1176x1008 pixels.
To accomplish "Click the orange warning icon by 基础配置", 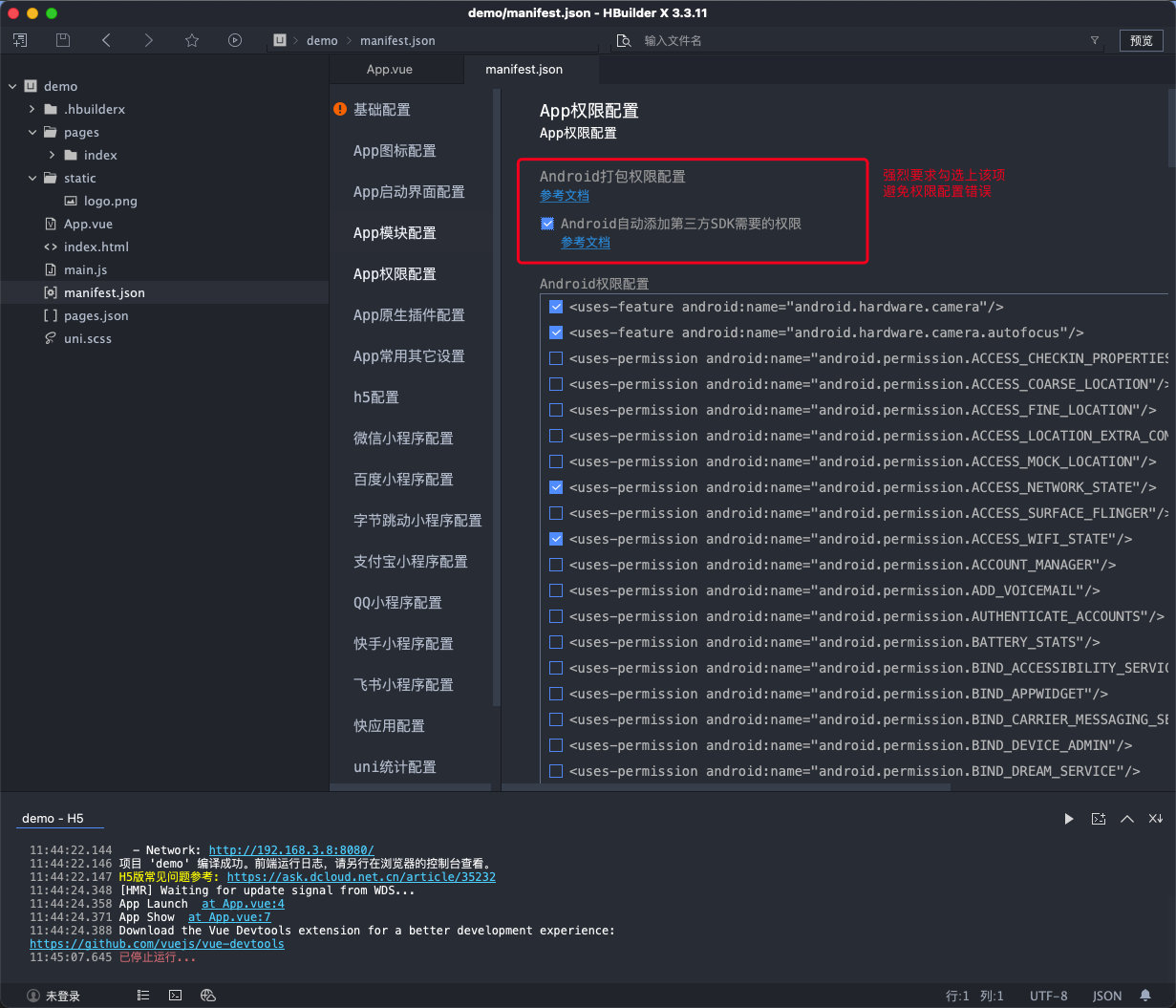I will 340,109.
